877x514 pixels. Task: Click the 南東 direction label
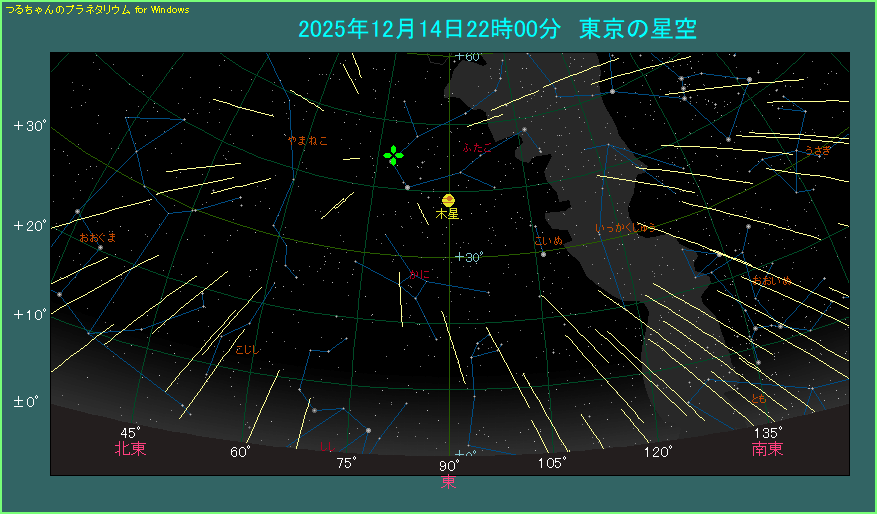click(x=767, y=449)
